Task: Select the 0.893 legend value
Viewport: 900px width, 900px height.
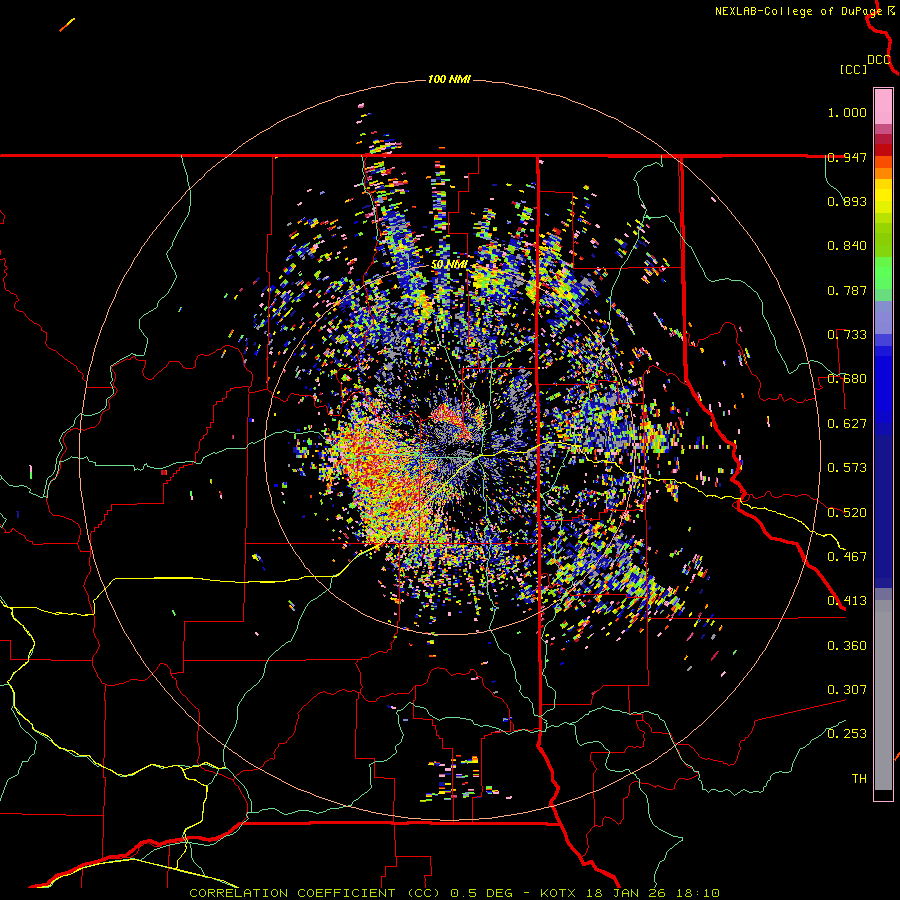Action: pos(847,201)
